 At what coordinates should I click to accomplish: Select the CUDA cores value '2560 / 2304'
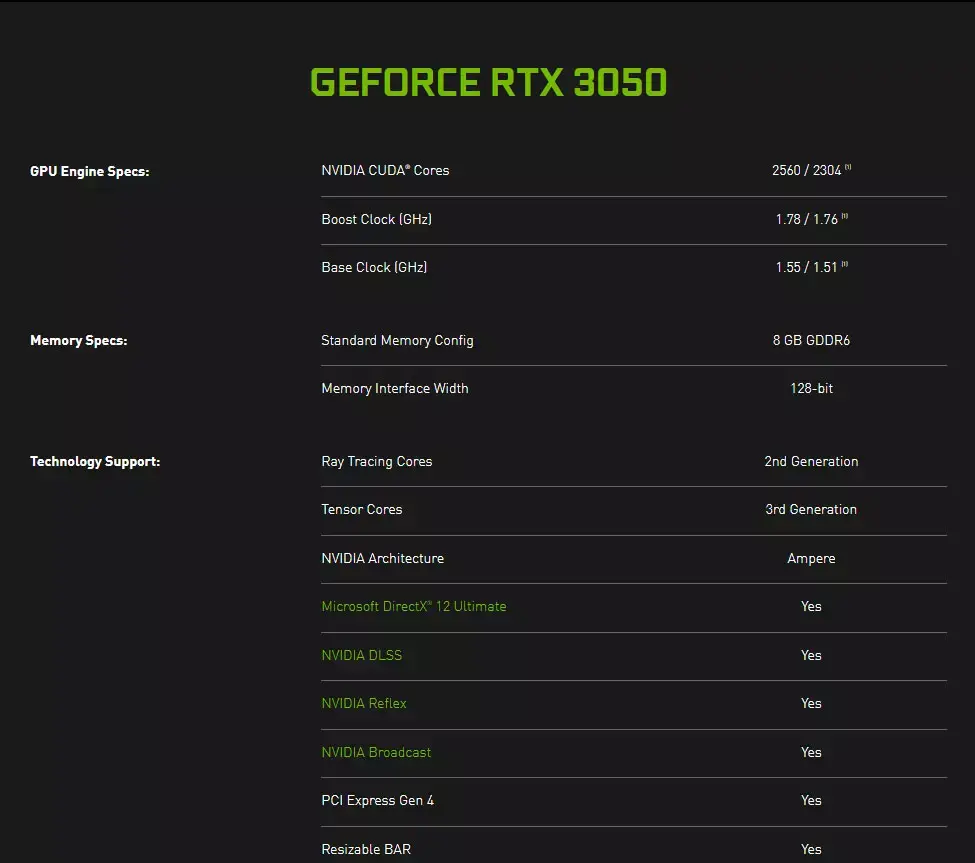[x=806, y=170]
